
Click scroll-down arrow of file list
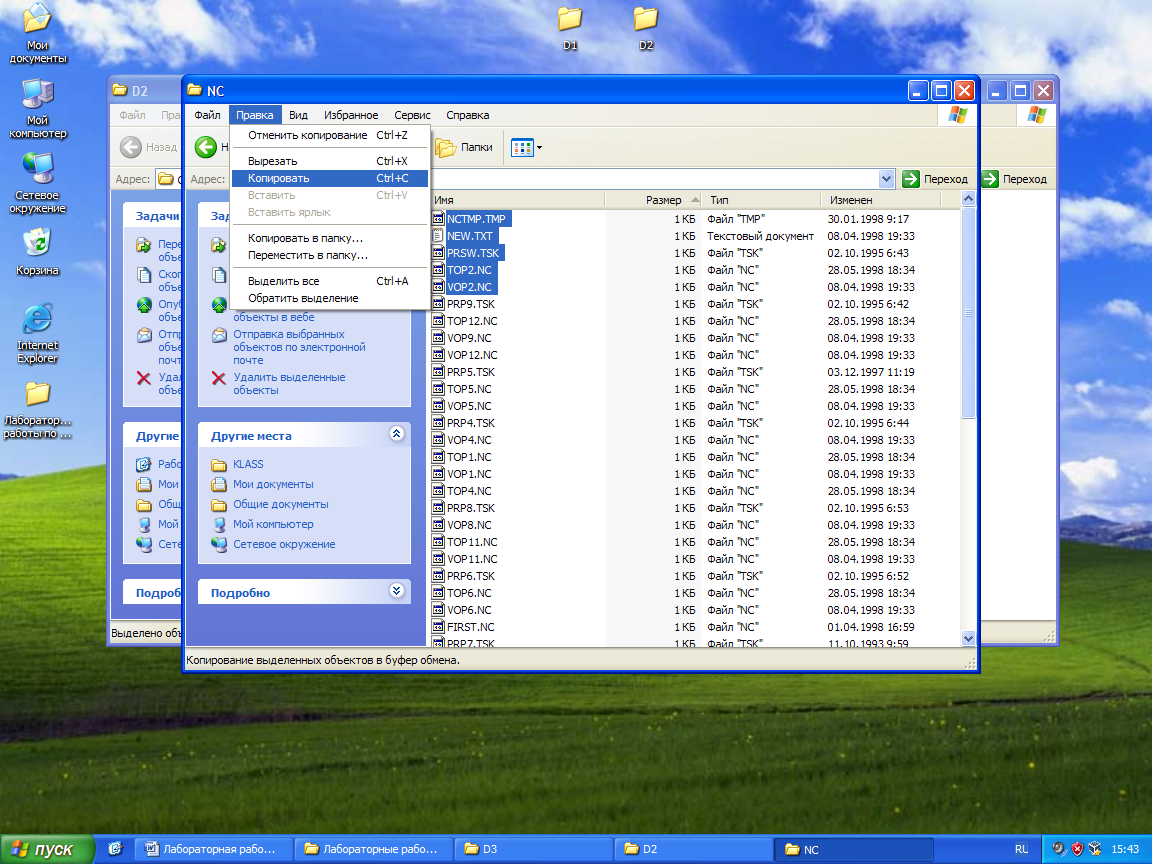click(x=968, y=638)
